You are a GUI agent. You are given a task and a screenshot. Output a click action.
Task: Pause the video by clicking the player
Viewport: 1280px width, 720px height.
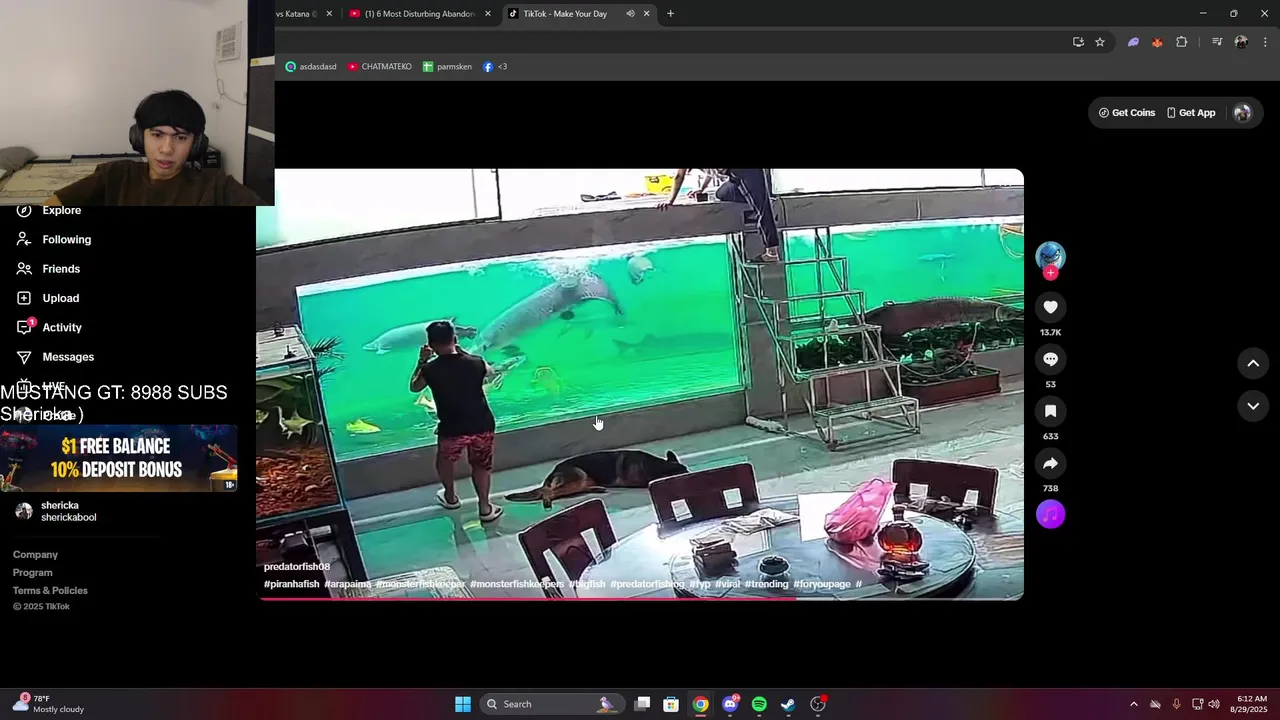[640, 385]
